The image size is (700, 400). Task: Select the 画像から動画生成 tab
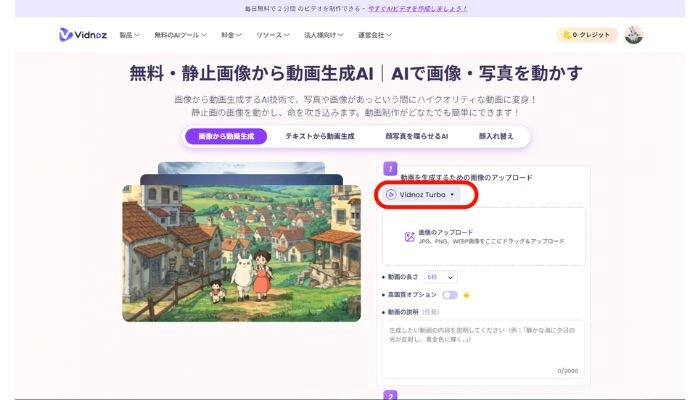[226, 136]
